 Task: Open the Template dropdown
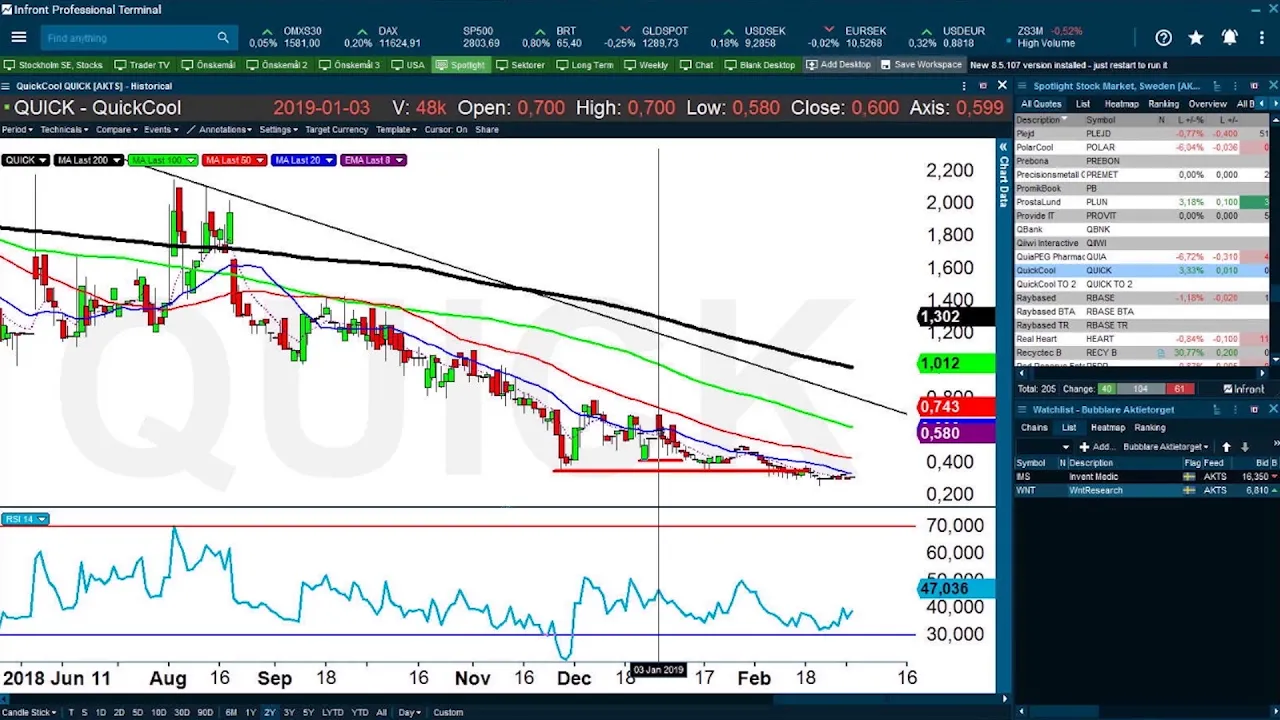(x=397, y=129)
